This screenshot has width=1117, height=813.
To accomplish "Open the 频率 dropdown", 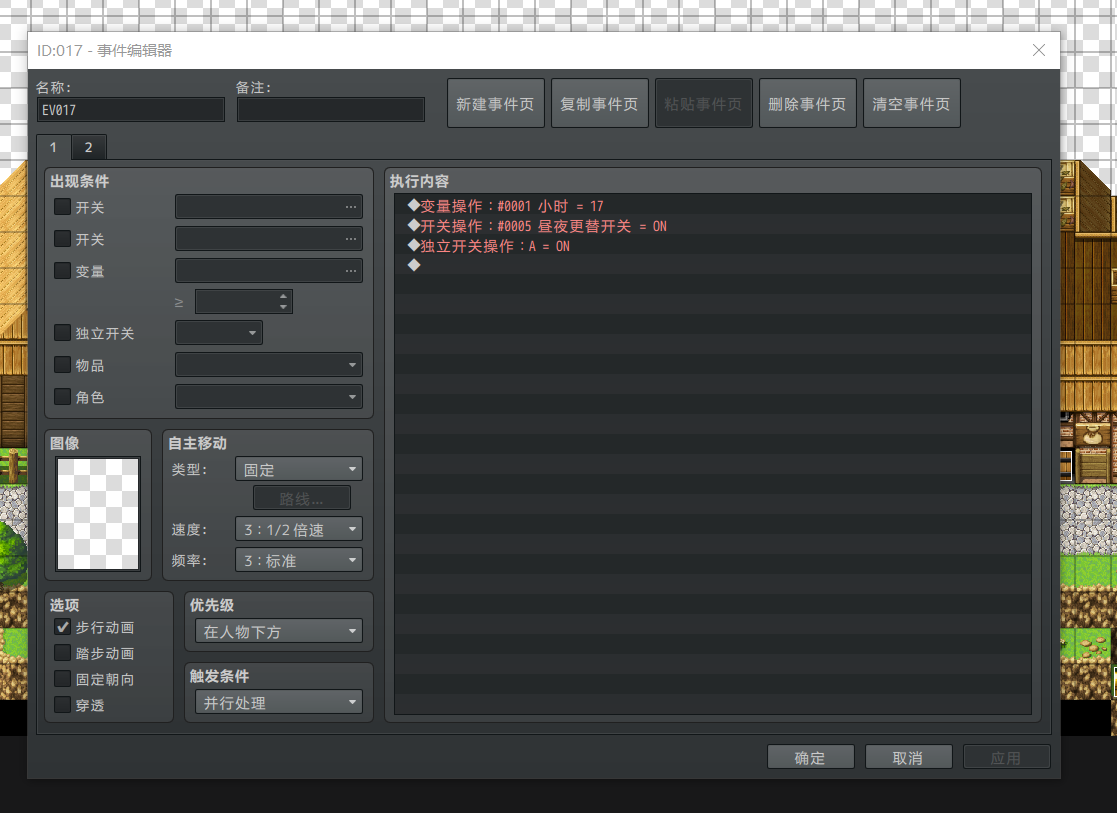I will (x=298, y=560).
